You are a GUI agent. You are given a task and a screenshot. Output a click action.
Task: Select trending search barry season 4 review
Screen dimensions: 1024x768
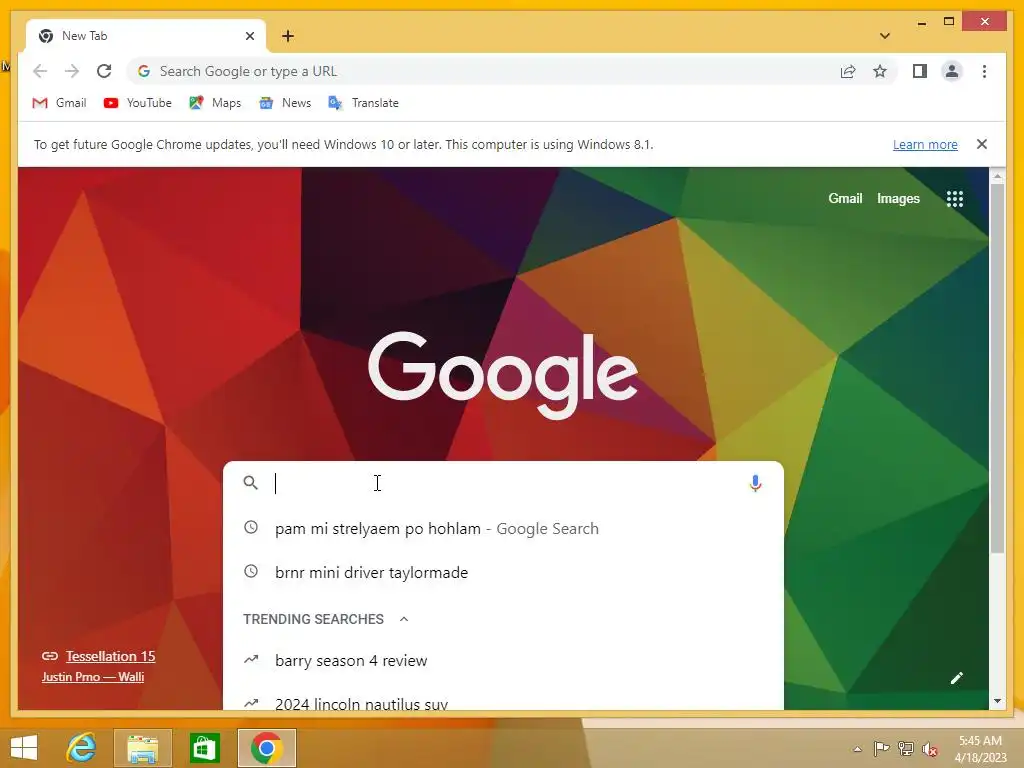point(503,660)
